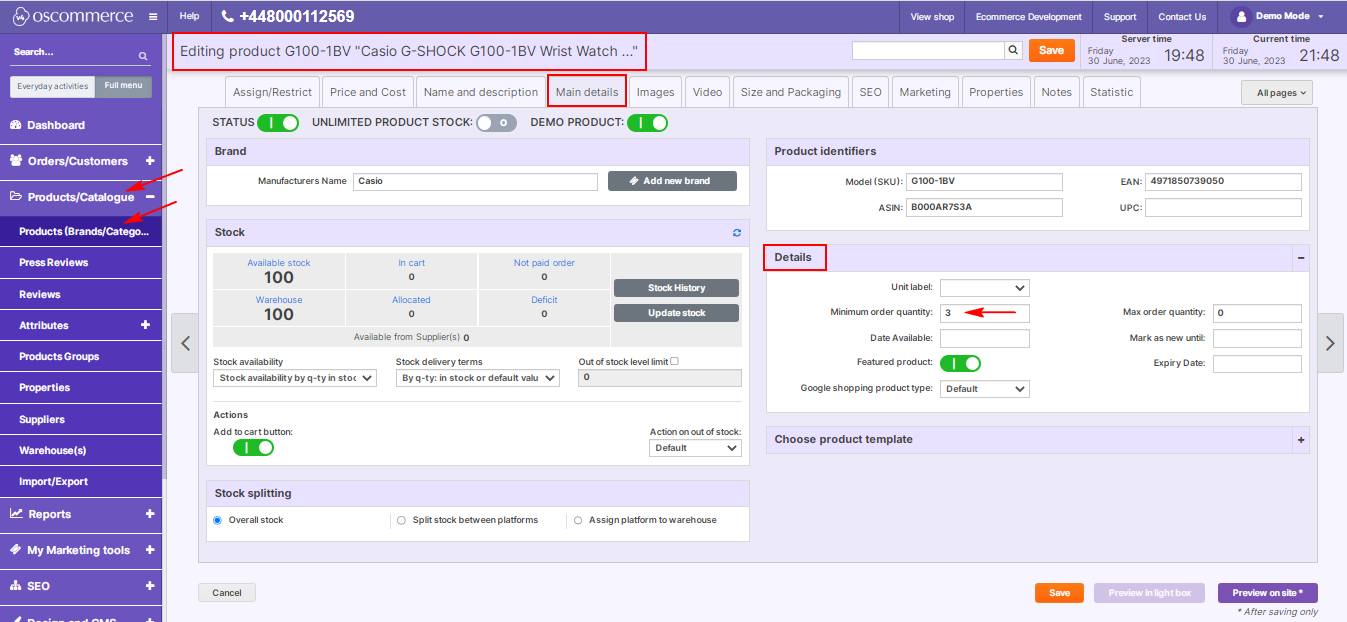This screenshot has height=622, width=1347.
Task: Open the Demo Mode user avatar
Action: coord(1241,17)
